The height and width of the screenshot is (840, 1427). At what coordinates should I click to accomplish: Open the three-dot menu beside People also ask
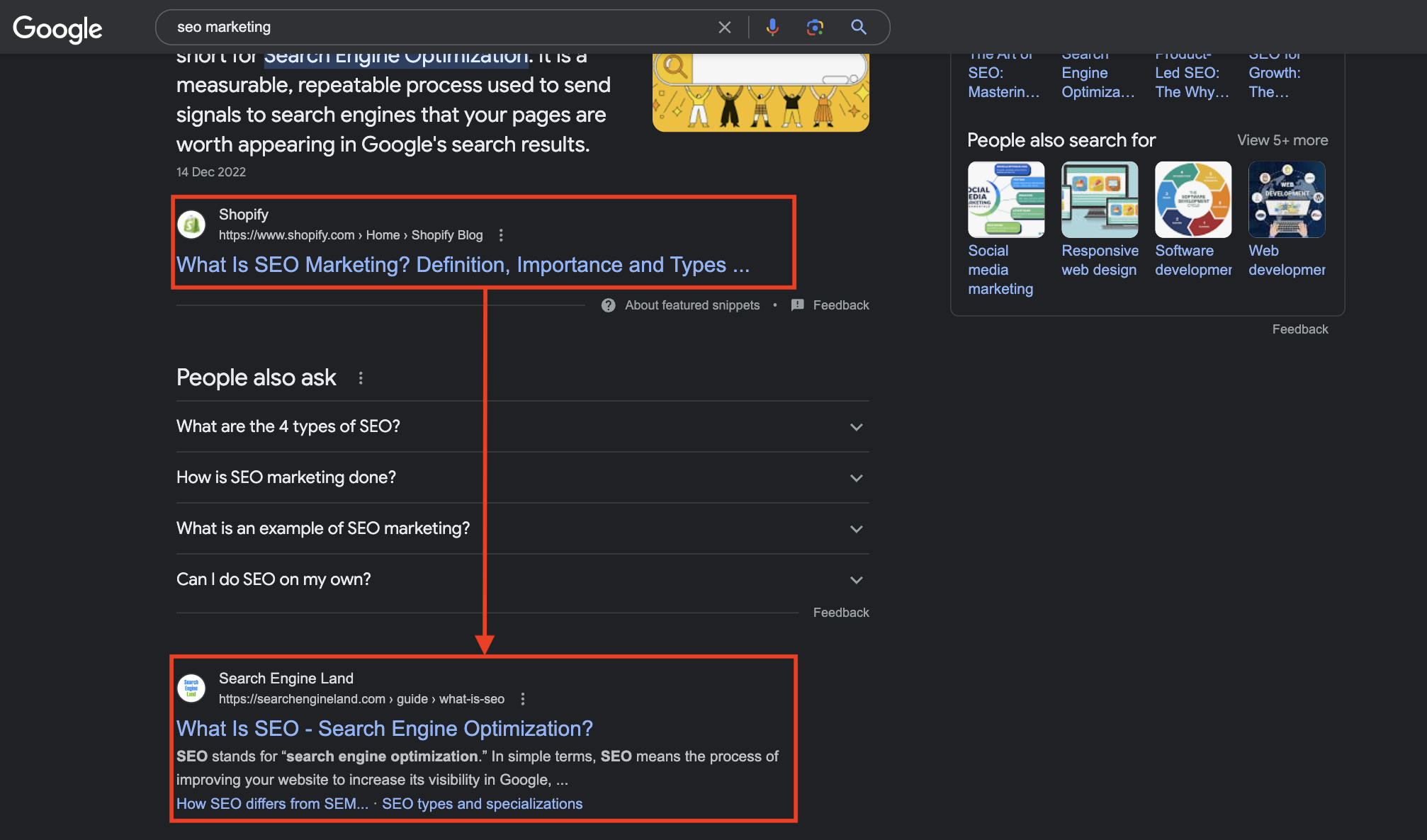pos(361,378)
